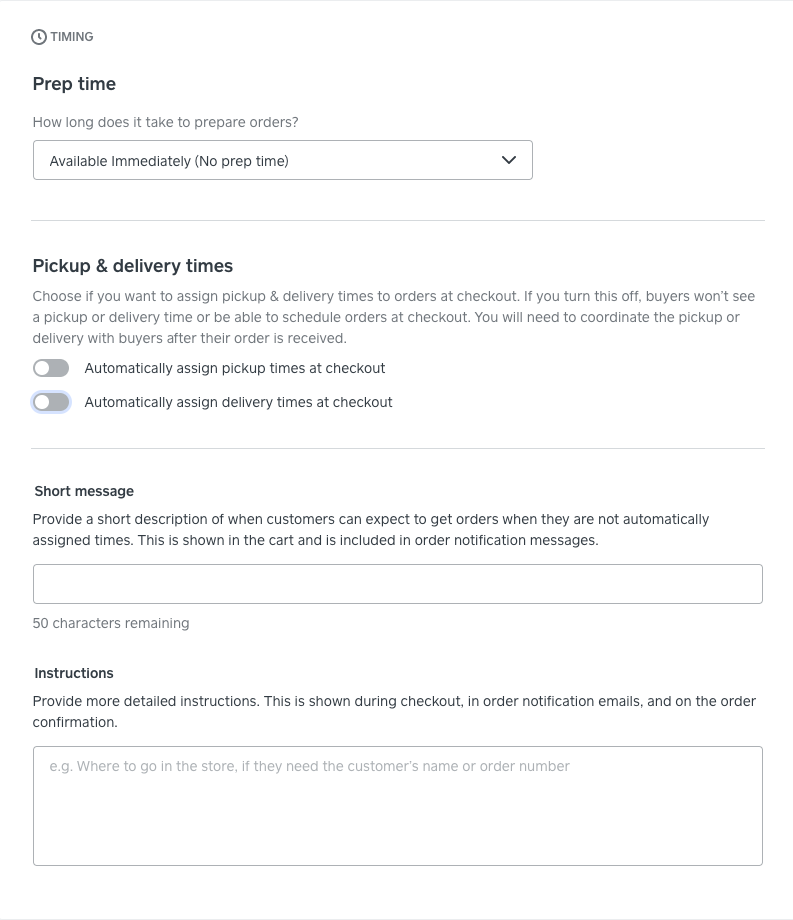Image resolution: width=793 pixels, height=920 pixels.
Task: Enable automatic delivery times toggle
Action: pos(51,402)
